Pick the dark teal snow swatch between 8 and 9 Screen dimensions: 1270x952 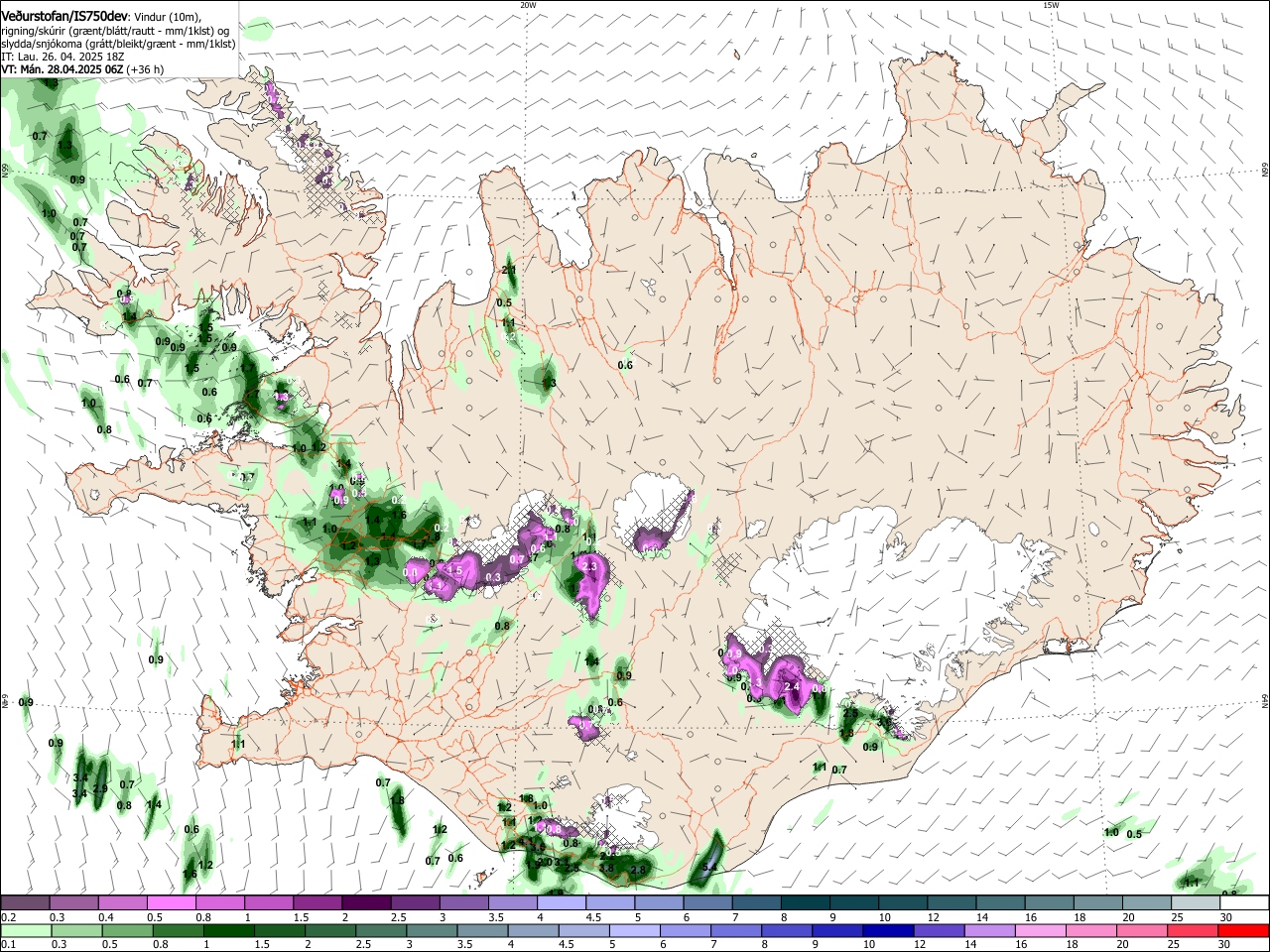coord(805,903)
